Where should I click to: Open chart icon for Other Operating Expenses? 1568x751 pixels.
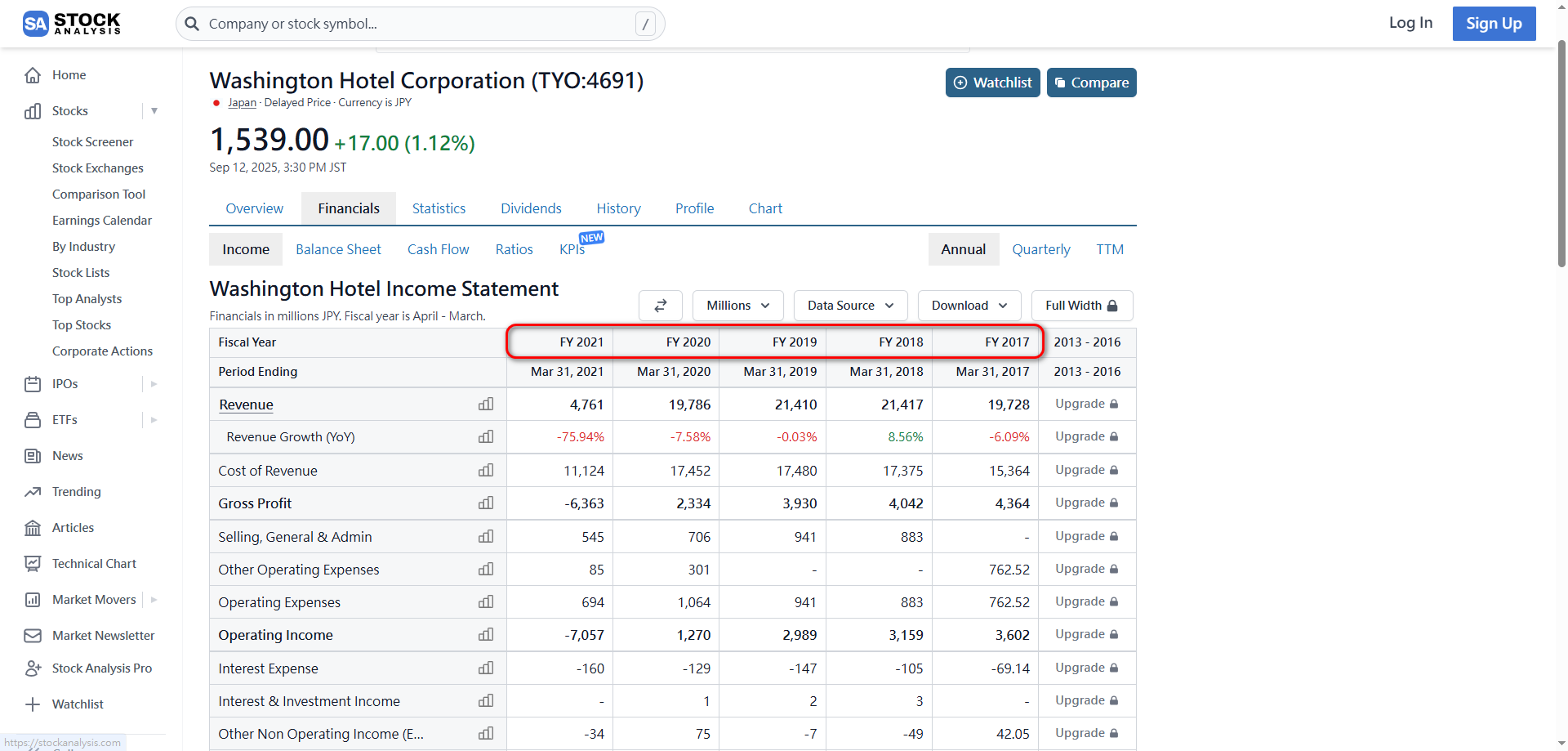486,569
